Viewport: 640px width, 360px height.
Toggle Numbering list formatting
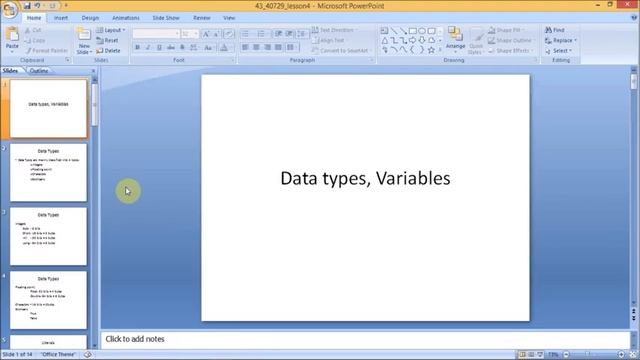pos(262,34)
